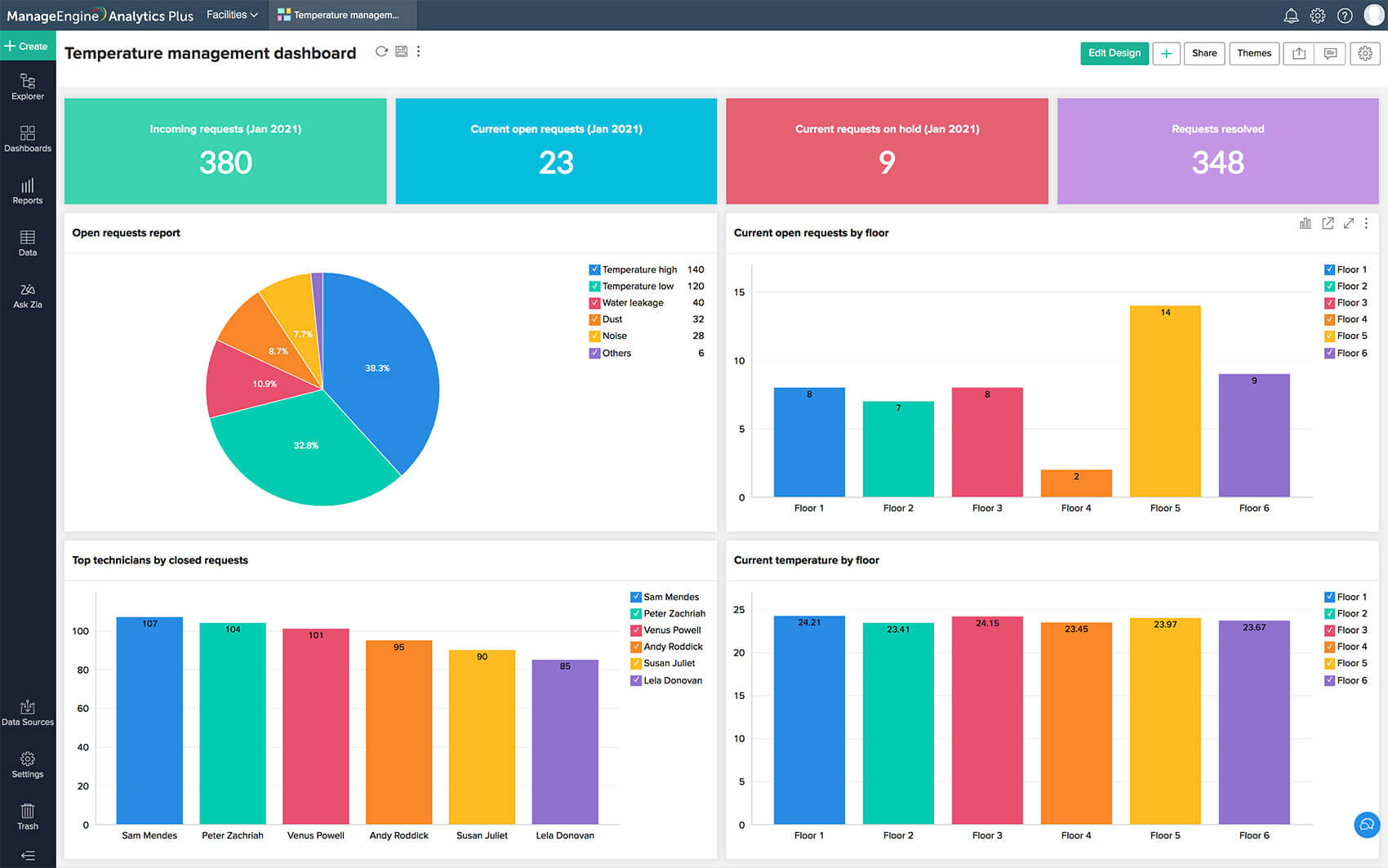The image size is (1388, 868).
Task: Uncheck Sam Mendes in technicians legend
Action: 634,596
